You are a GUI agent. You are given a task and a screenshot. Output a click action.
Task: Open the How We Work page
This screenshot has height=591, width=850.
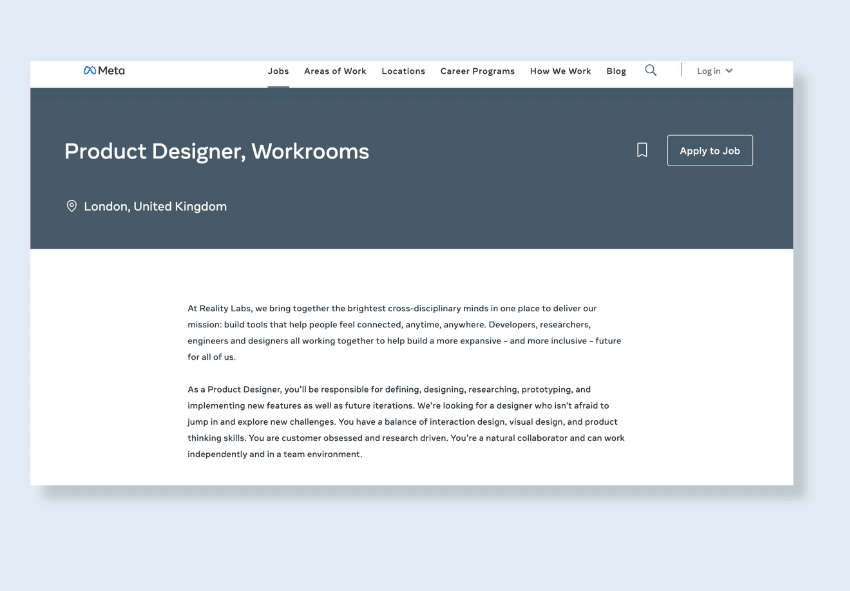[560, 71]
